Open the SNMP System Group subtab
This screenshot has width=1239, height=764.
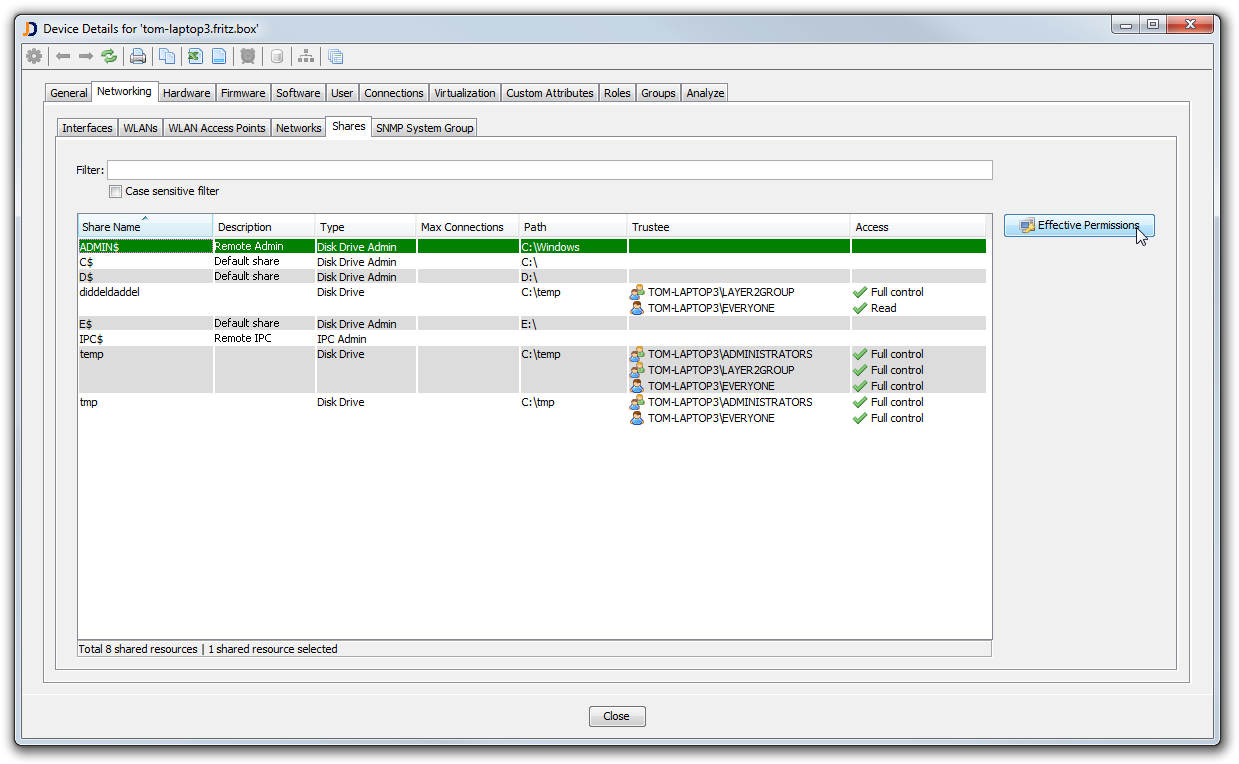tap(424, 127)
